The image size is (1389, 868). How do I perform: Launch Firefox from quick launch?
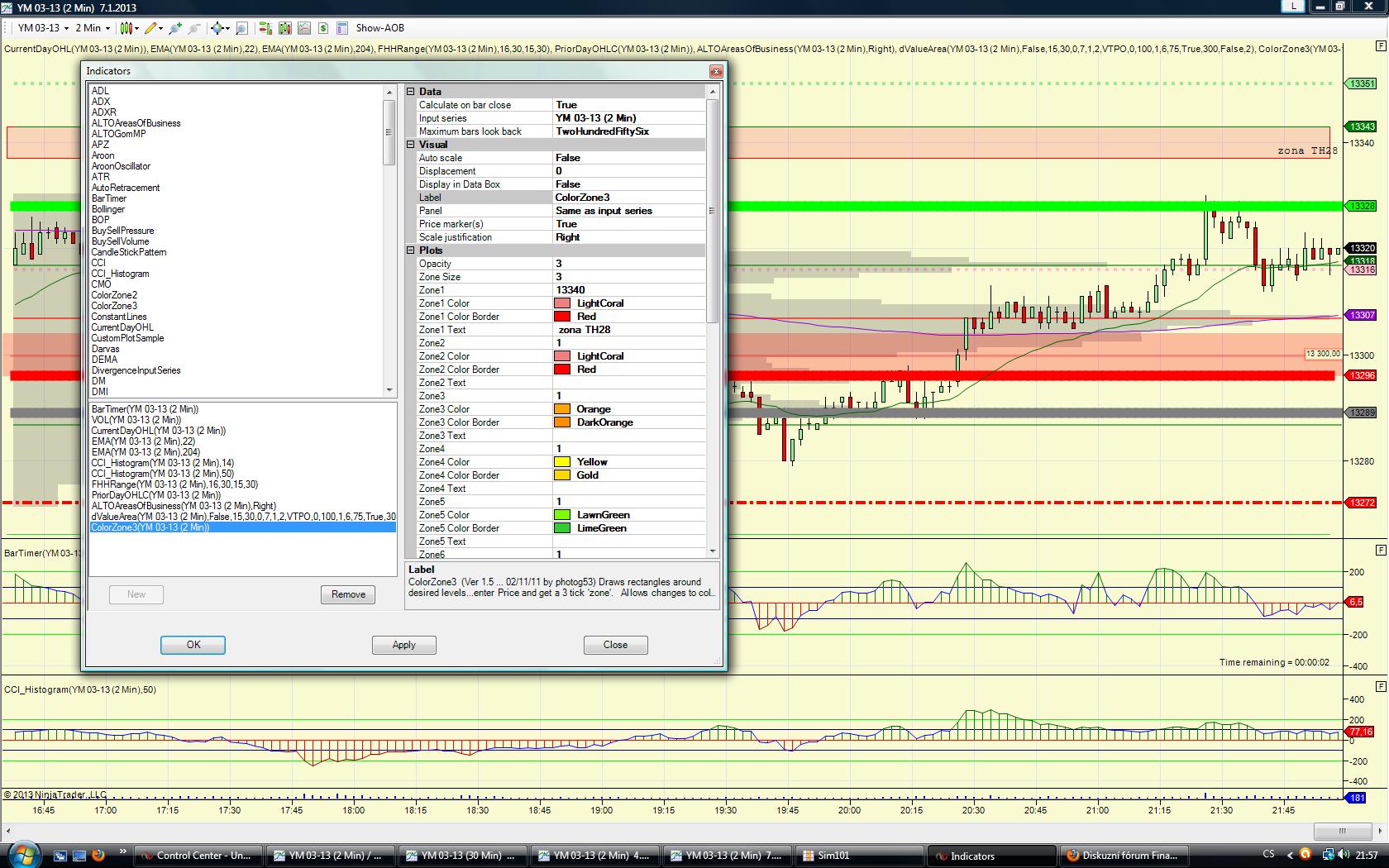click(x=98, y=855)
